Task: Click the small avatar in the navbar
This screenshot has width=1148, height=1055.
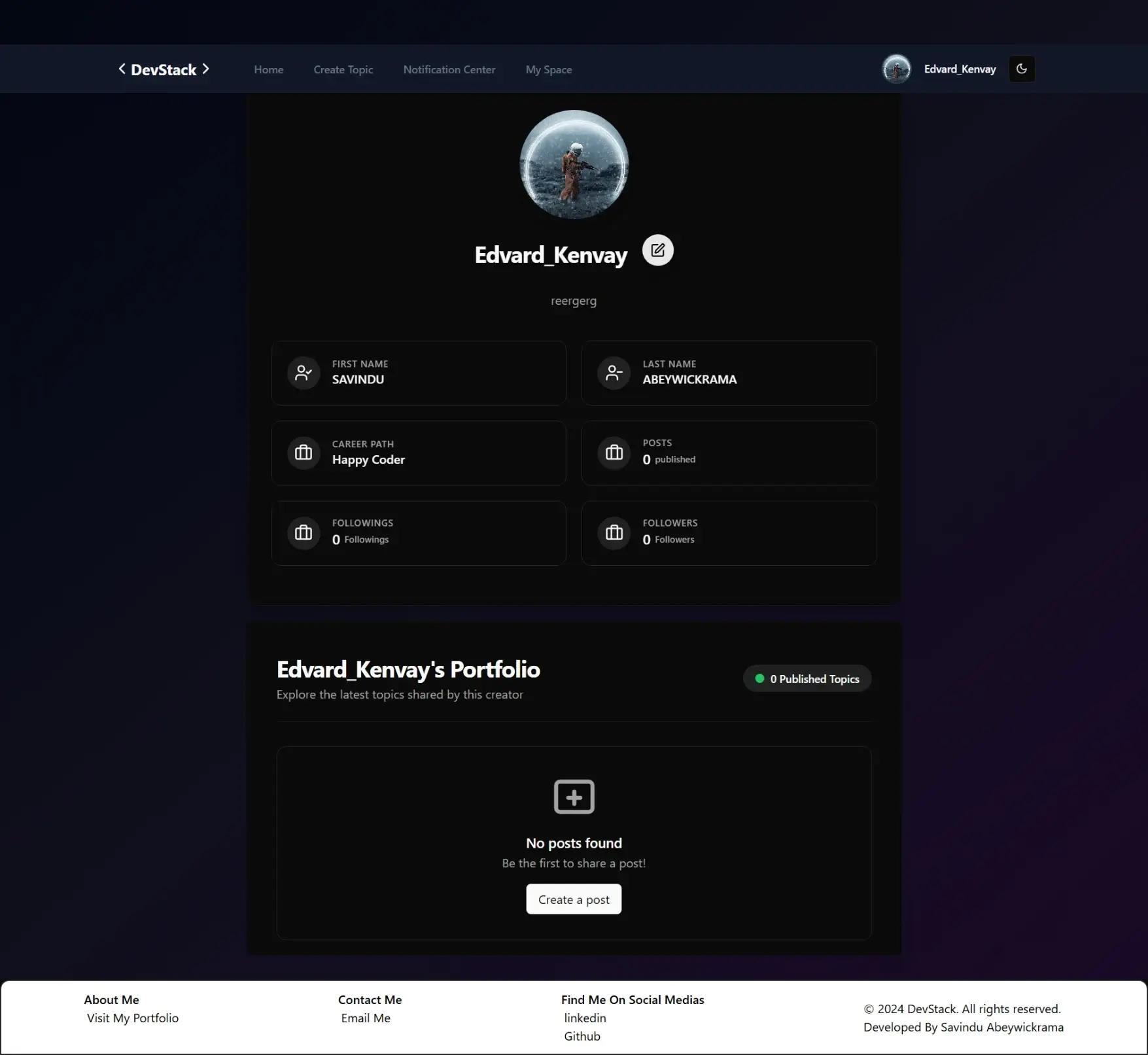Action: [x=896, y=69]
